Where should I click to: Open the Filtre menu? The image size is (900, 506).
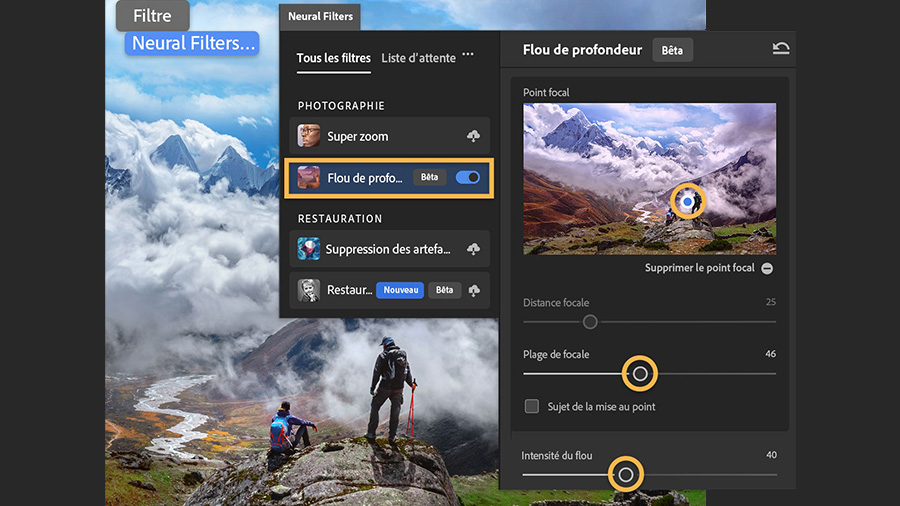(x=153, y=15)
